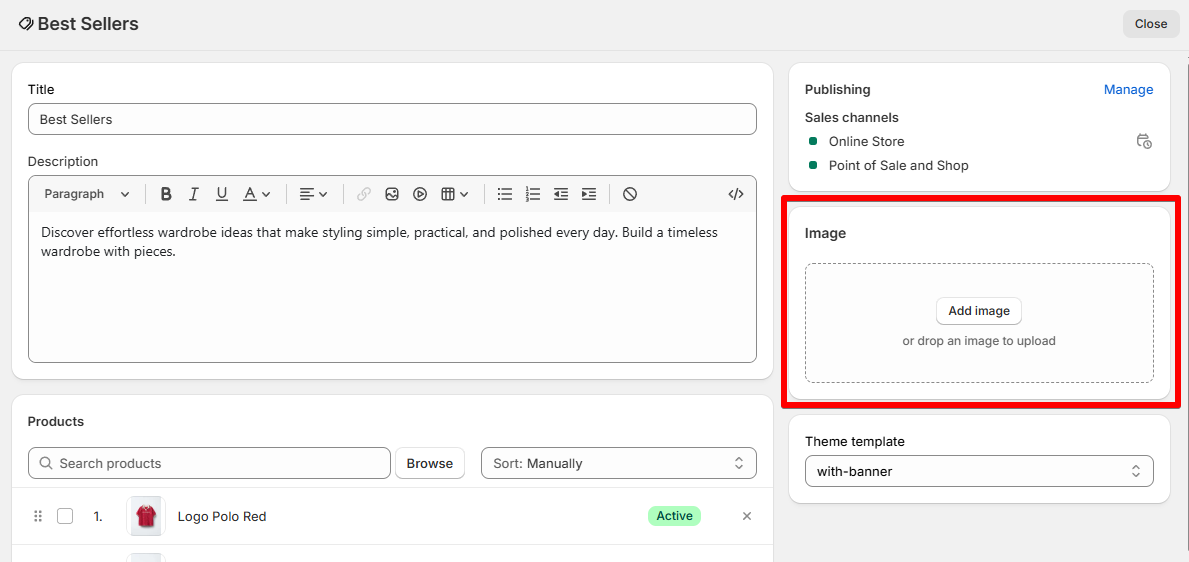Check the Logo Polo Red checkbox
Image resolution: width=1189 pixels, height=562 pixels.
[x=65, y=516]
